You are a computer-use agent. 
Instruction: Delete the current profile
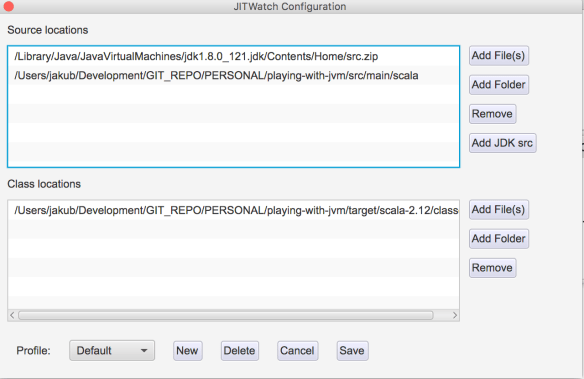pos(239,351)
